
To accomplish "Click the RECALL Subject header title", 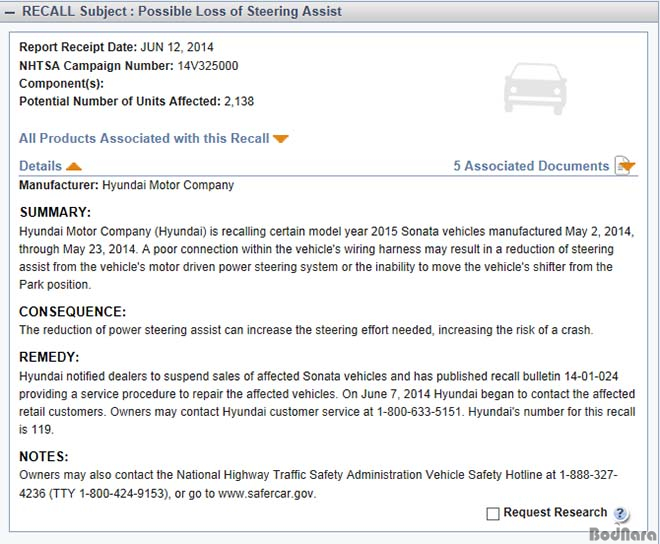I will click(x=182, y=11).
